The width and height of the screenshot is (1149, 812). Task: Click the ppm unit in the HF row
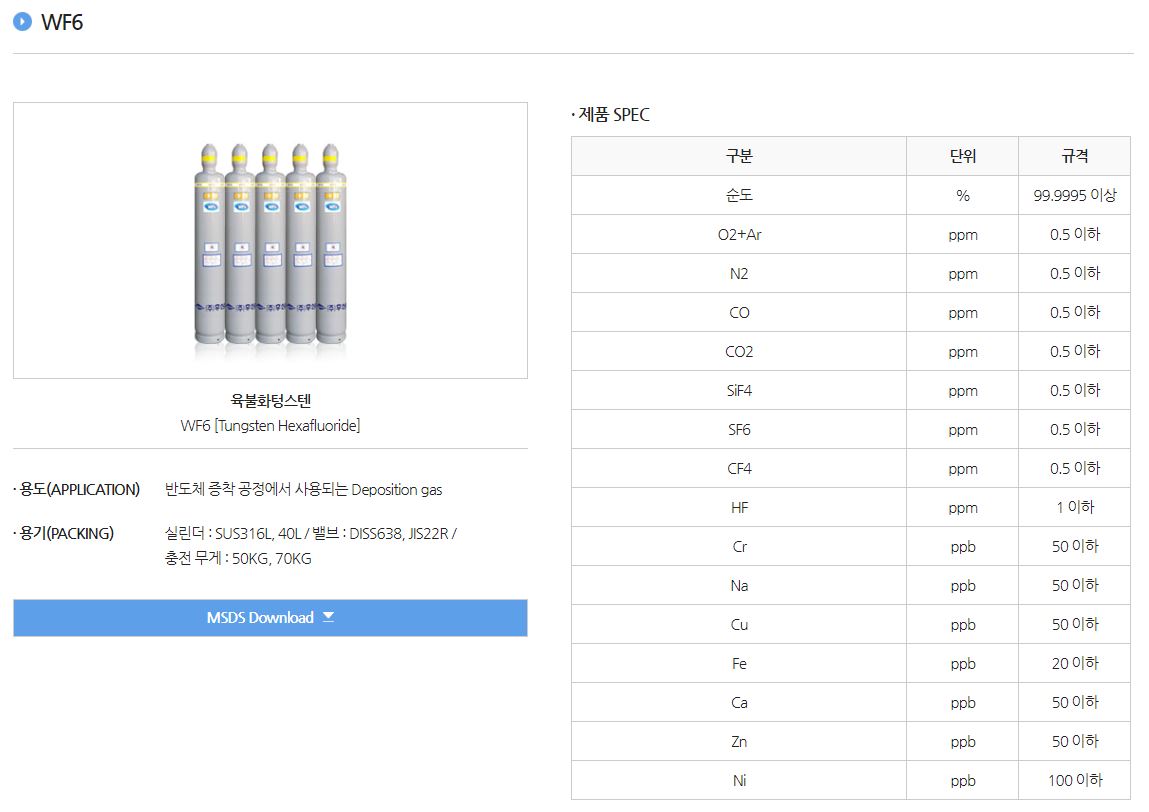click(962, 508)
